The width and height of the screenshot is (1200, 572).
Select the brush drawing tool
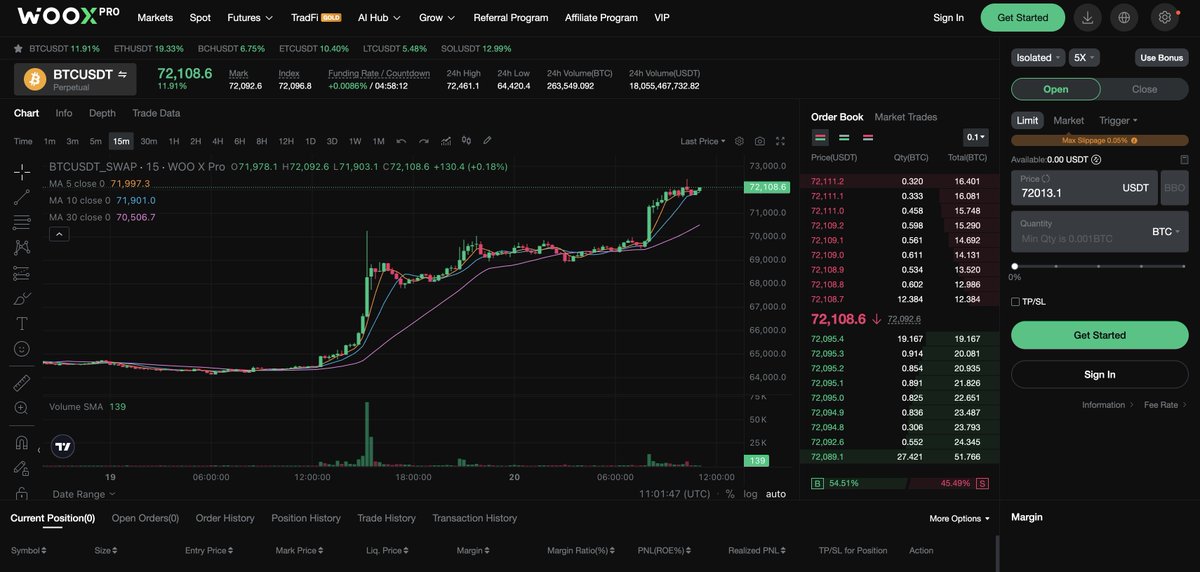point(21,298)
